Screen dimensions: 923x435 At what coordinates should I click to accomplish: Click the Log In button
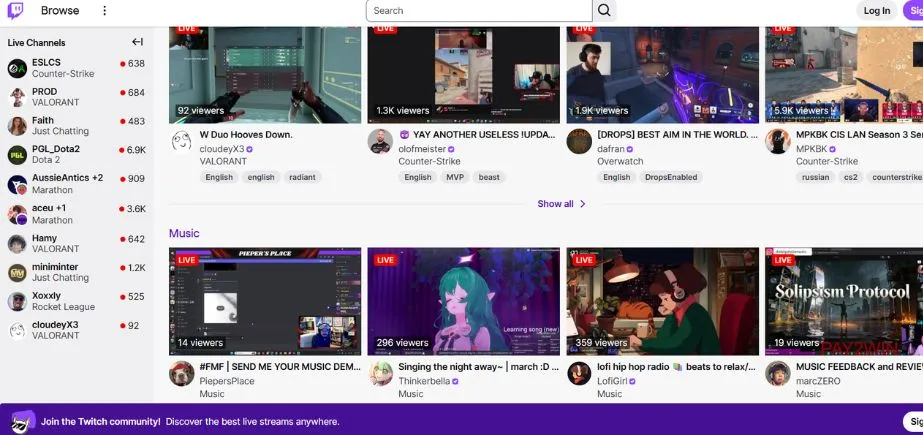[x=876, y=11]
